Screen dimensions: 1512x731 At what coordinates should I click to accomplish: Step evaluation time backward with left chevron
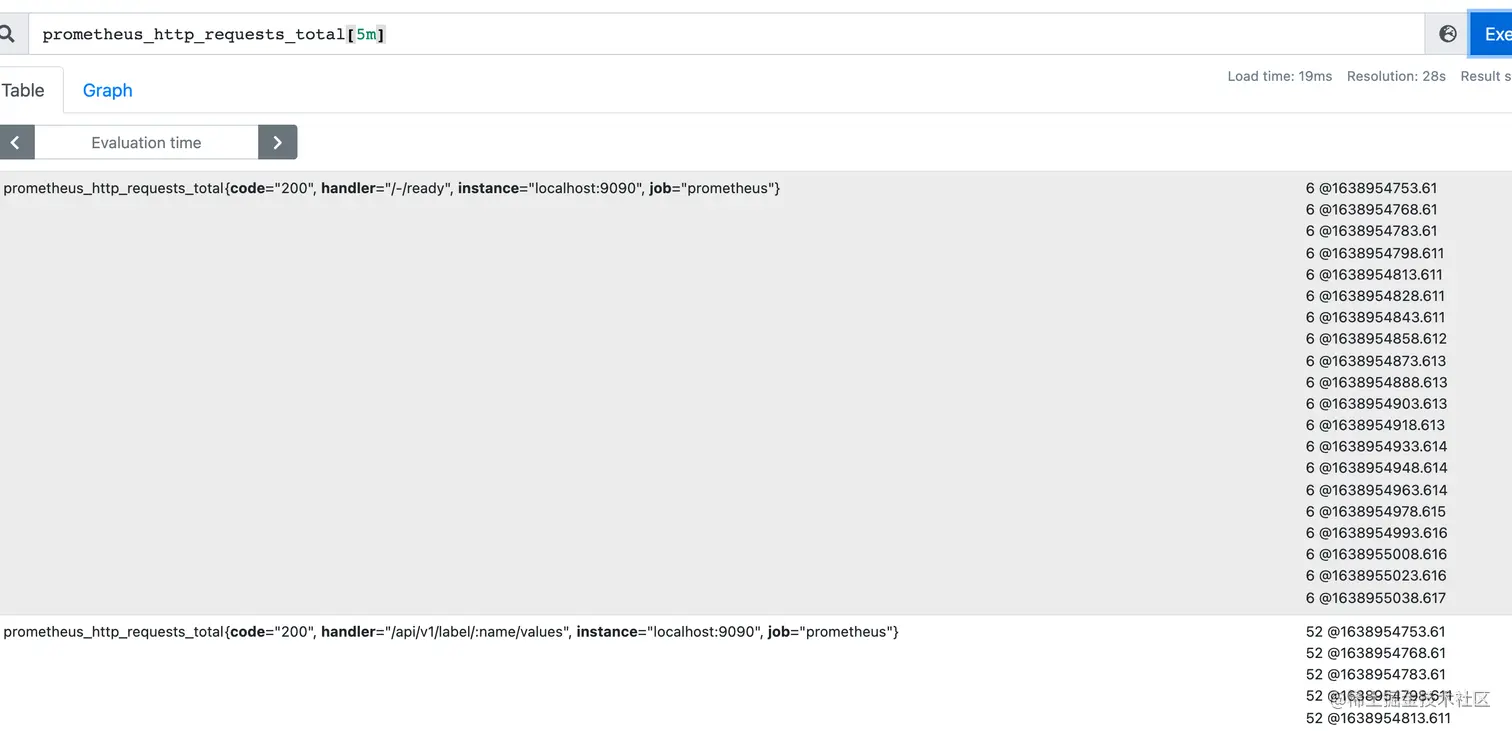click(x=15, y=142)
